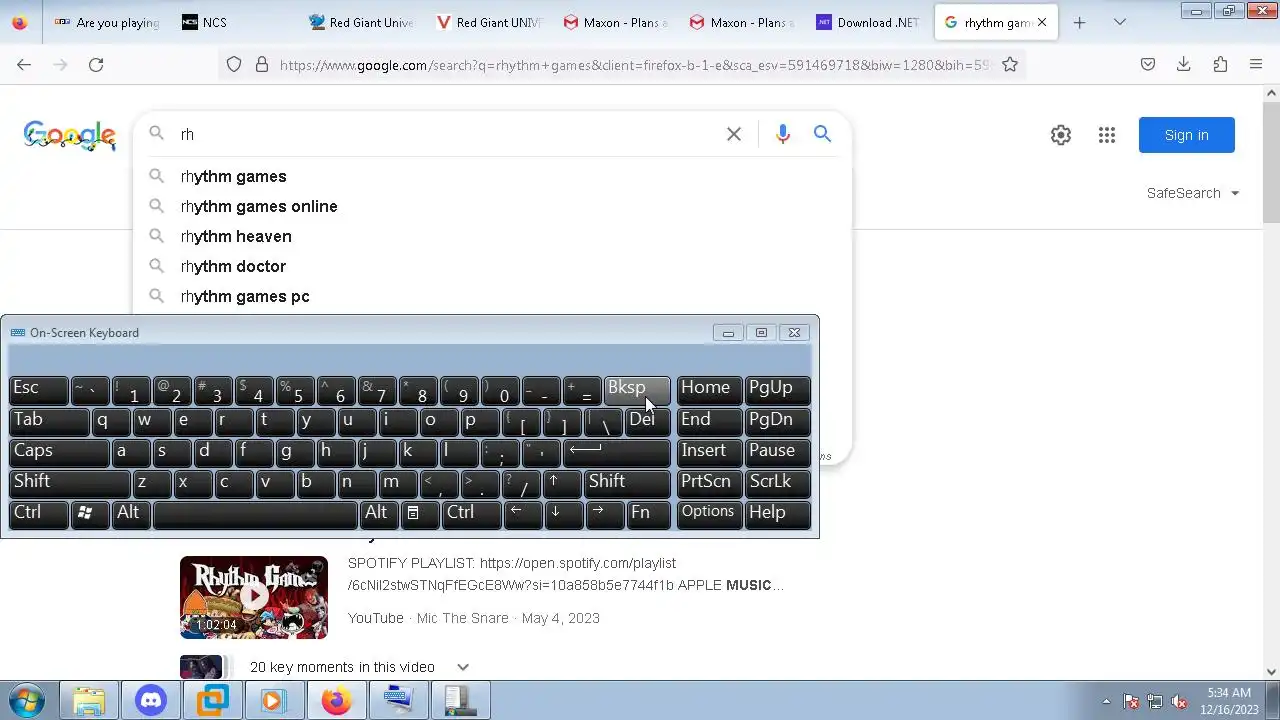Toggle left Ctrl key on On-Screen Keyboard
The image size is (1280, 720).
pyautogui.click(x=39, y=514)
